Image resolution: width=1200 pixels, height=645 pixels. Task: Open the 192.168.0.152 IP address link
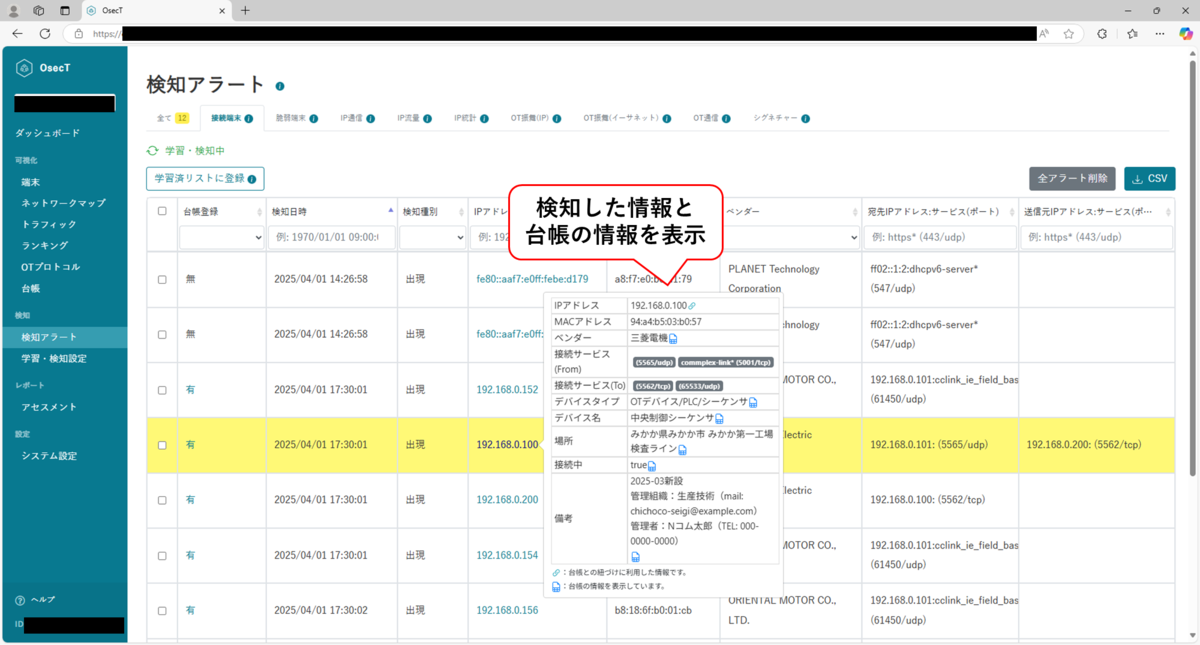pos(507,390)
